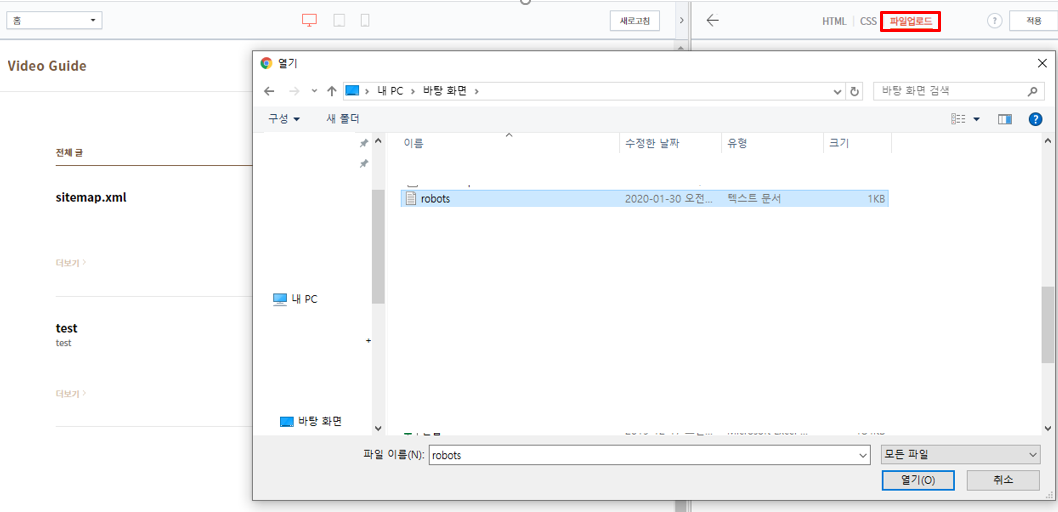Screen dimensions: 1058x512
Task: Close the 열기 file dialog
Action: [1042, 63]
